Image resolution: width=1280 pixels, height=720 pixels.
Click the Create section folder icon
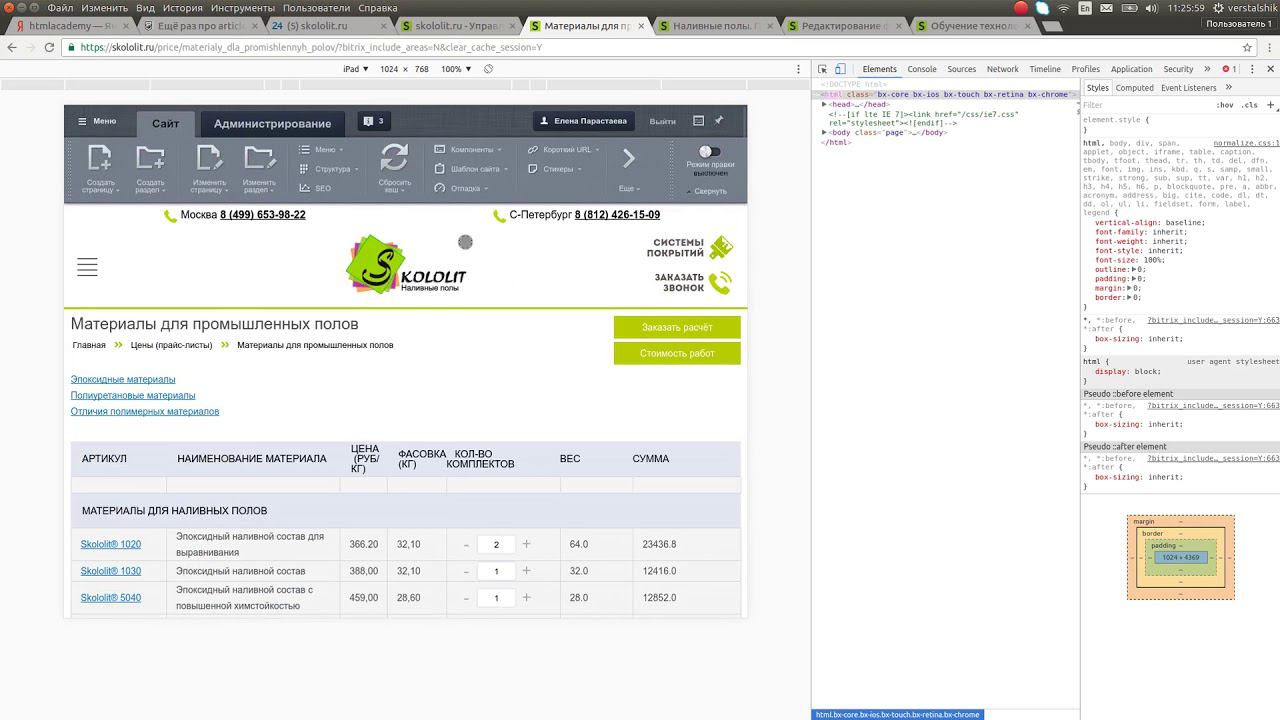pos(150,157)
